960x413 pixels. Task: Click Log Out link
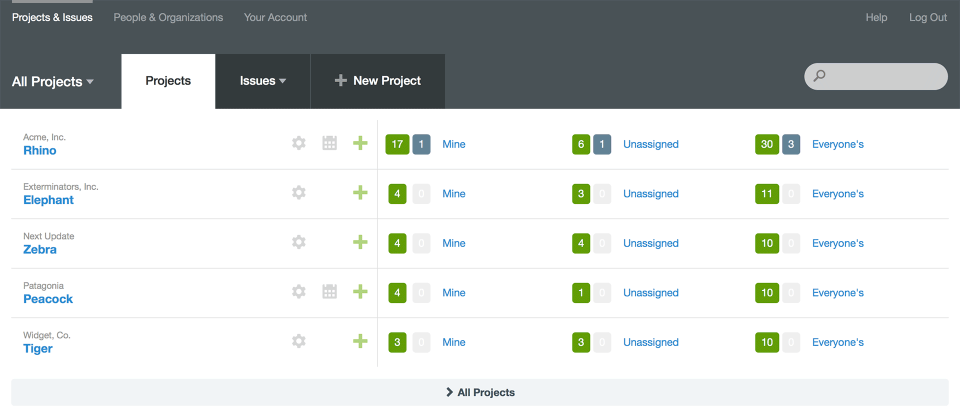[927, 17]
